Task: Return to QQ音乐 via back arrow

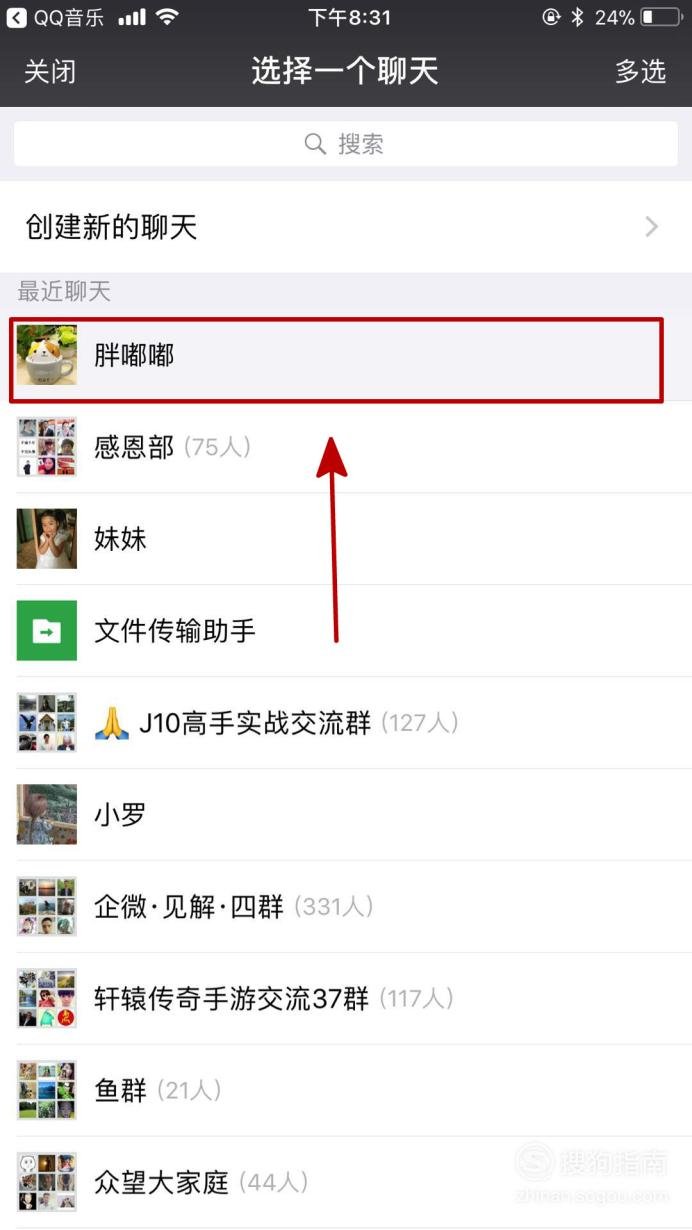Action: [17, 17]
